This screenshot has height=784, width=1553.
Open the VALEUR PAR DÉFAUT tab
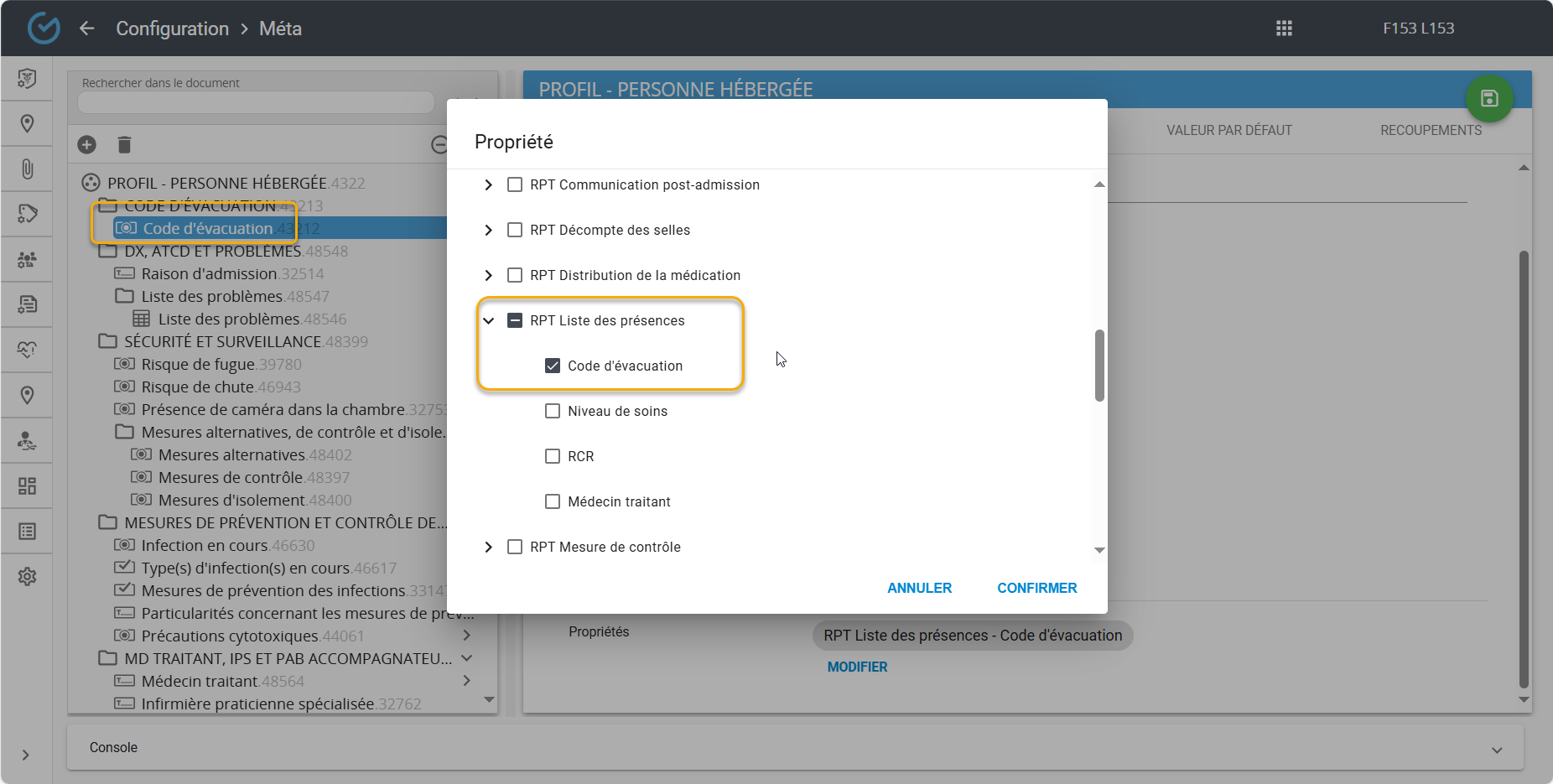[x=1228, y=130]
